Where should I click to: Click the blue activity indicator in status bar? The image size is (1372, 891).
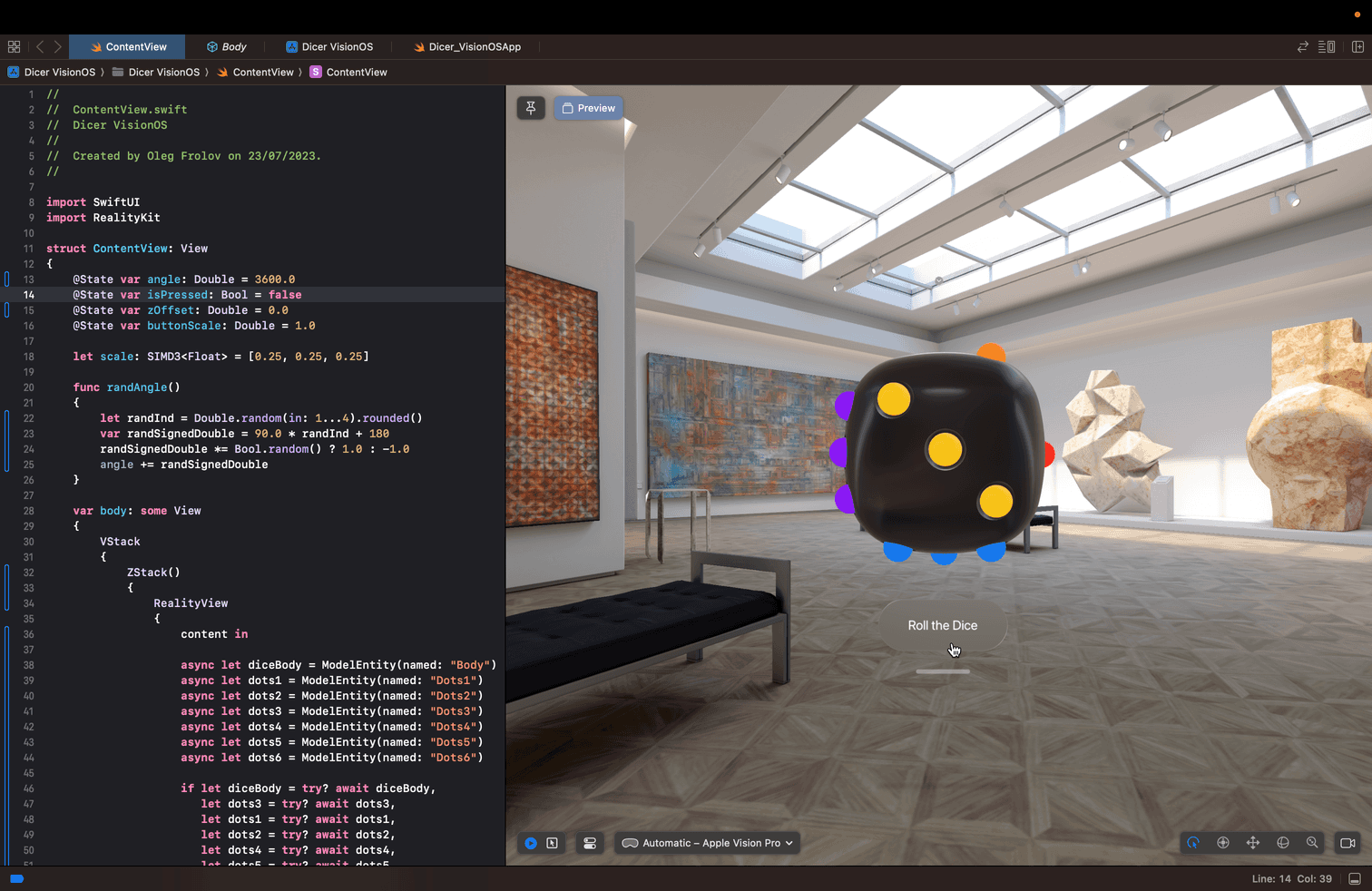16,878
